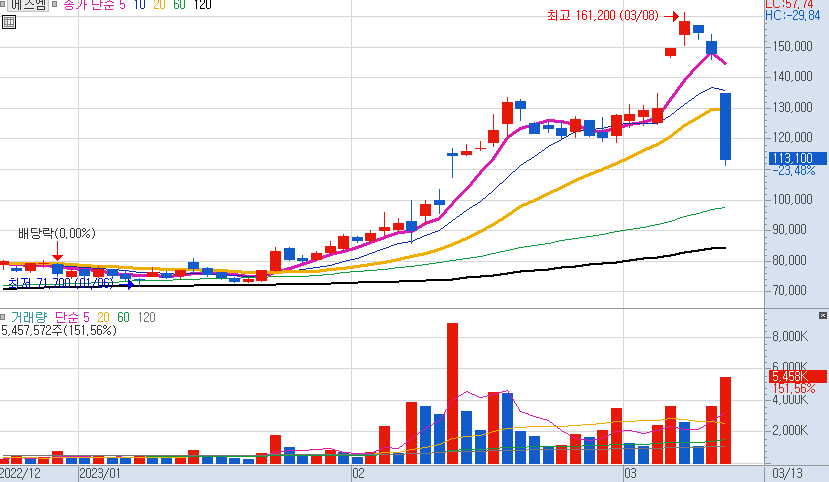Screen dimensions: 829x482
Task: Click the HC:-29,84 indicator text
Action: [793, 15]
